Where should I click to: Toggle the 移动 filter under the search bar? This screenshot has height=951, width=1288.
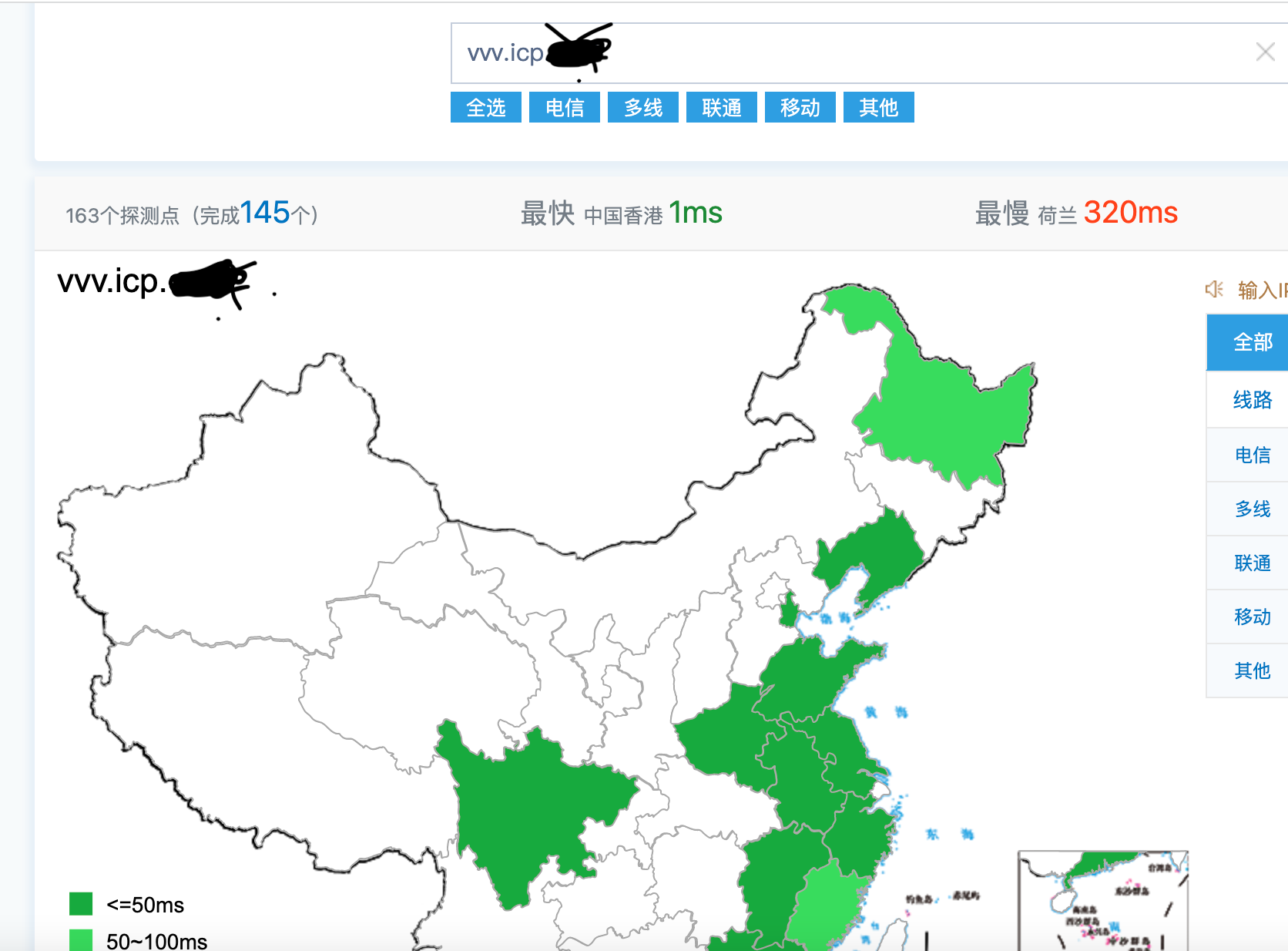pyautogui.click(x=800, y=107)
